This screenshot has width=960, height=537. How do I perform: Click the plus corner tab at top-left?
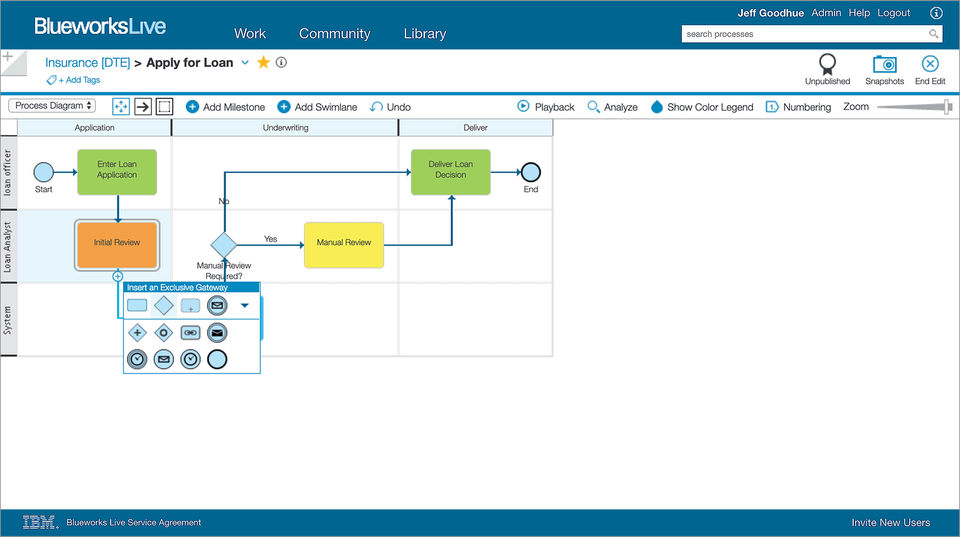click(x=9, y=58)
